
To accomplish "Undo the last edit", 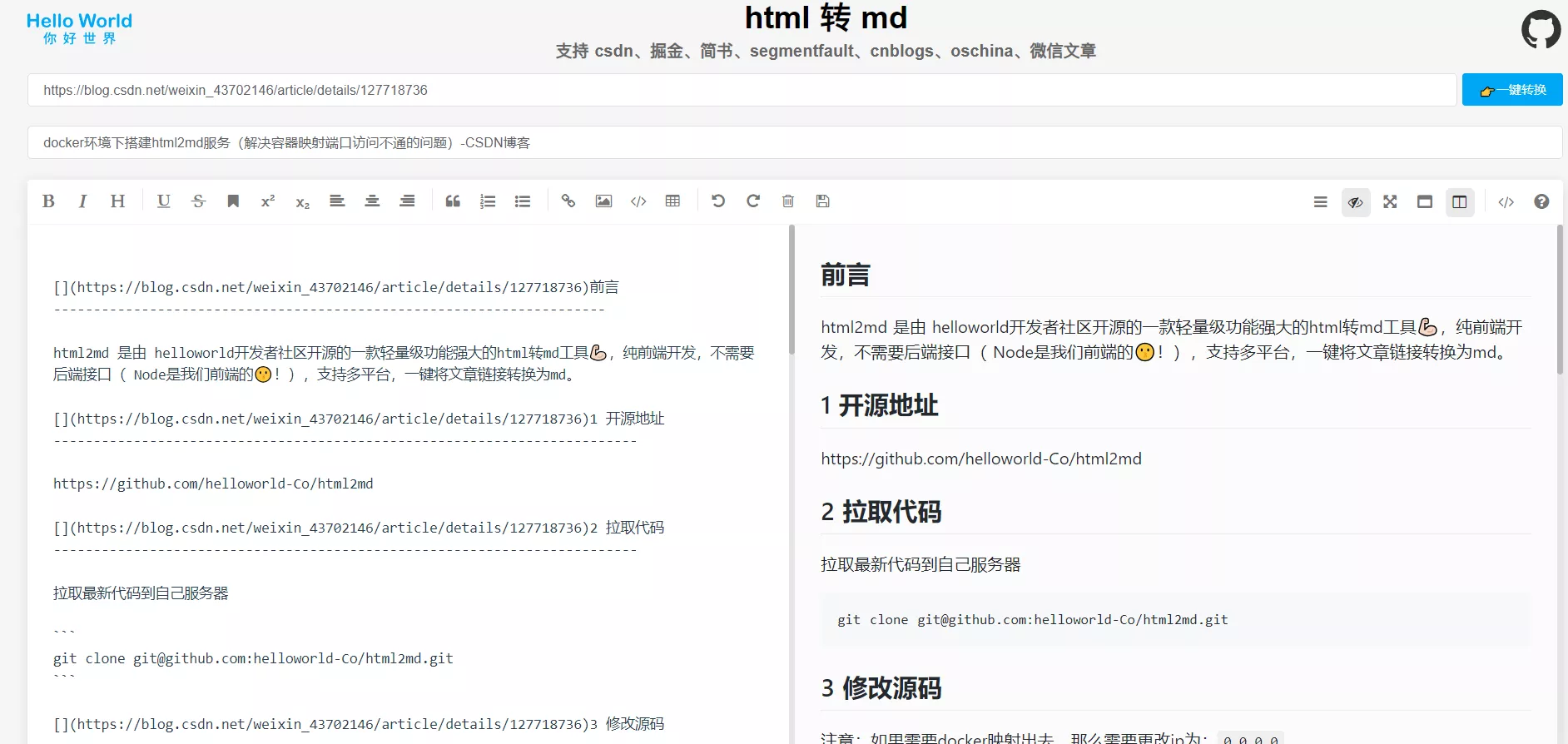I will pos(718,201).
